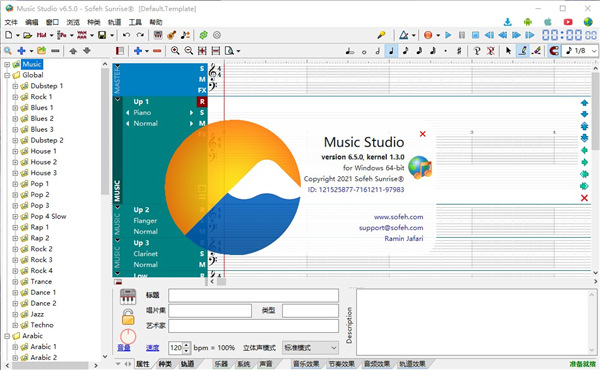Open the www.sofeh.com link
600x370 pixels.
[398, 217]
